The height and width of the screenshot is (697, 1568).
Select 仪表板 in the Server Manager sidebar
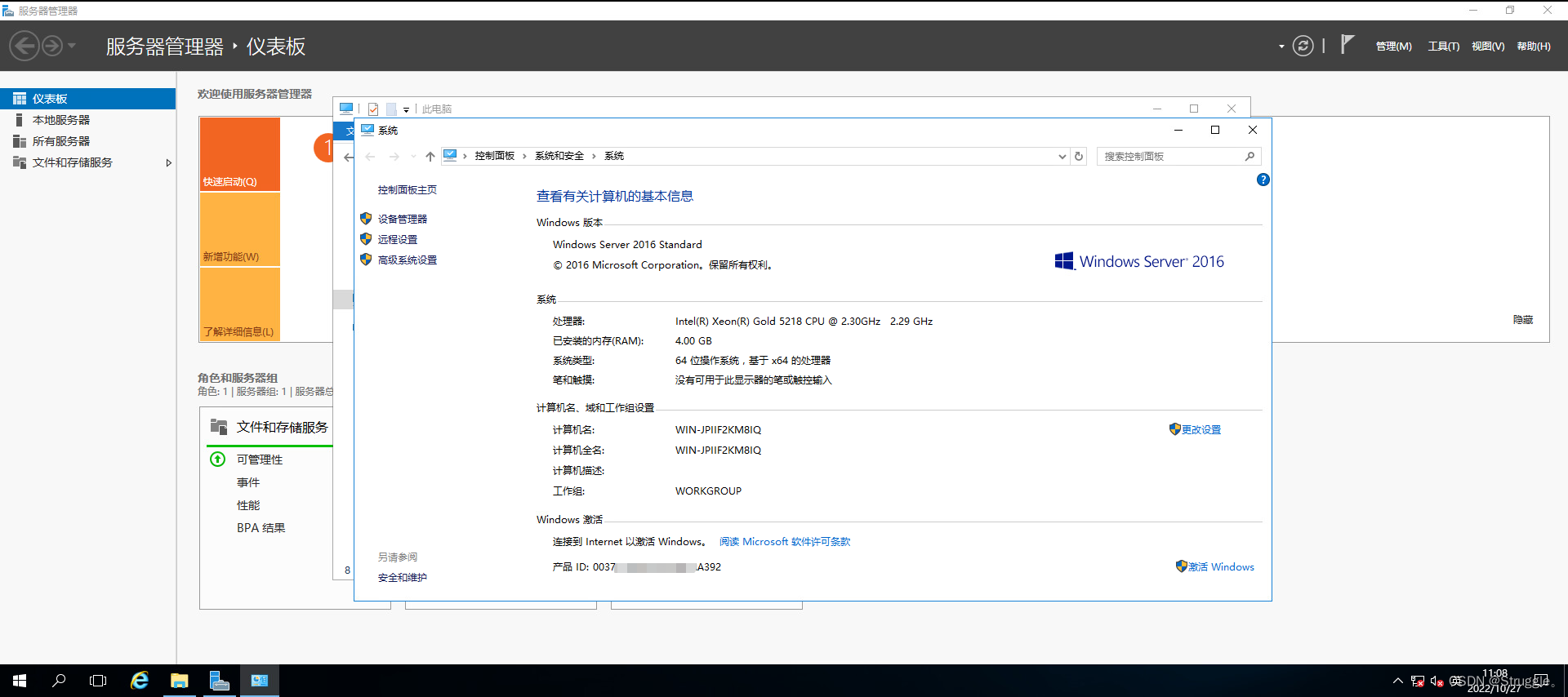(x=87, y=99)
